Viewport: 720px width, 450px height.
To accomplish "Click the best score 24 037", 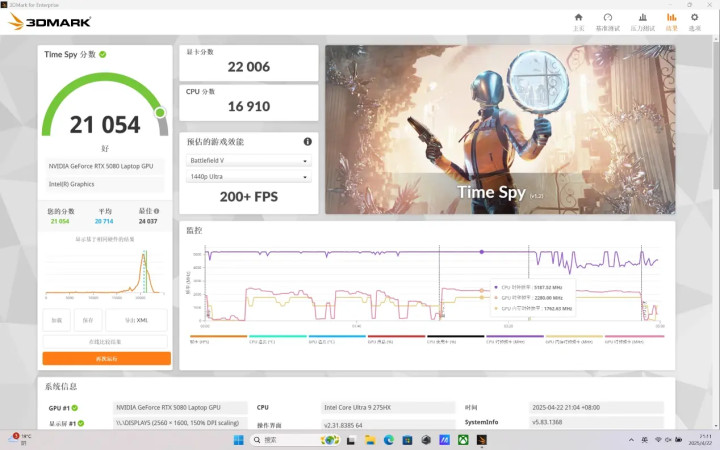I will pyautogui.click(x=148, y=221).
